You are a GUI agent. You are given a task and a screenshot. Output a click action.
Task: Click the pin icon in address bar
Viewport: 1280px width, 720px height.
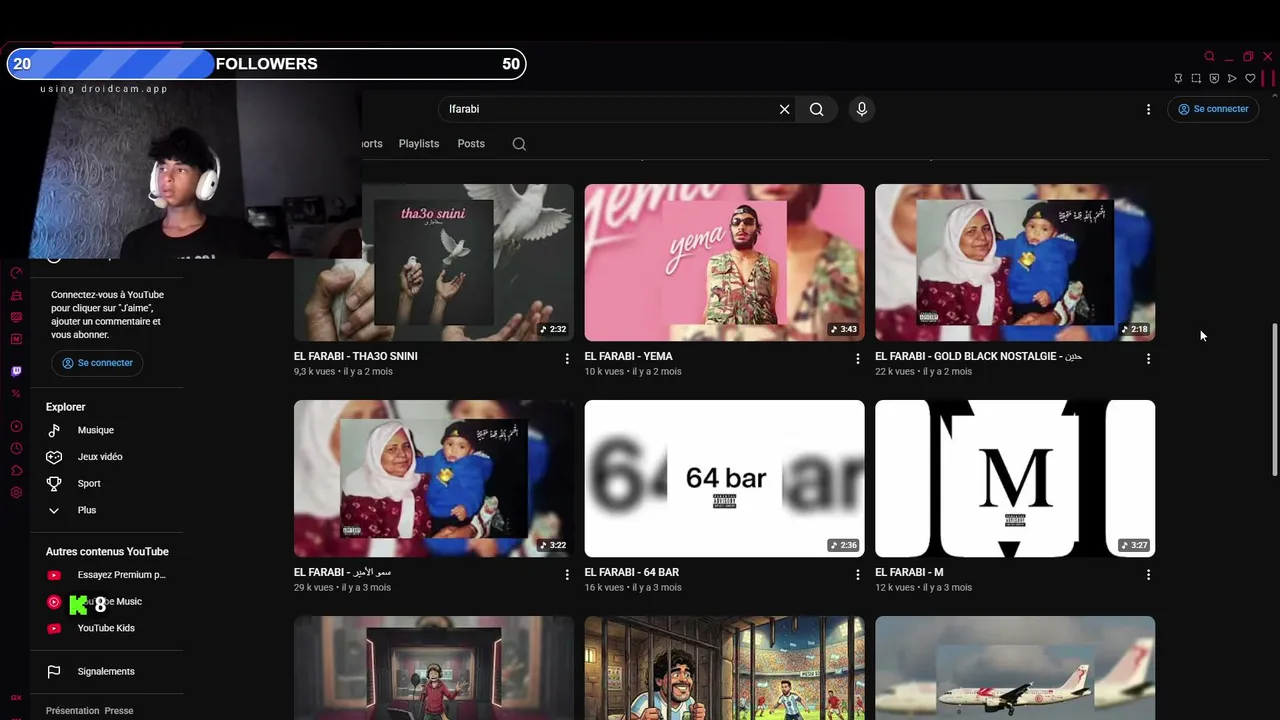[x=1178, y=78]
